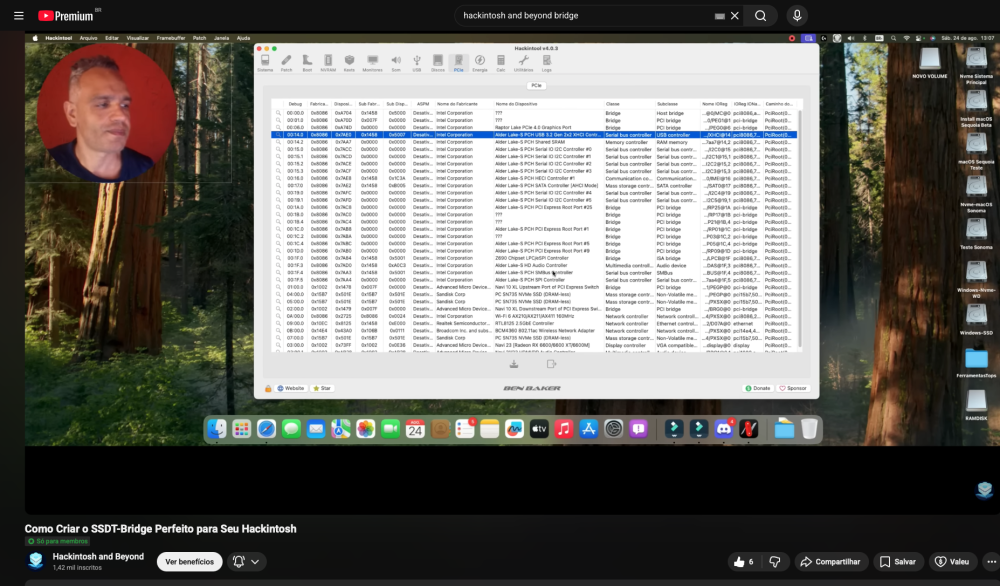The height and width of the screenshot is (586, 1000).
Task: Dislike the video with thumbs down
Action: 775,562
